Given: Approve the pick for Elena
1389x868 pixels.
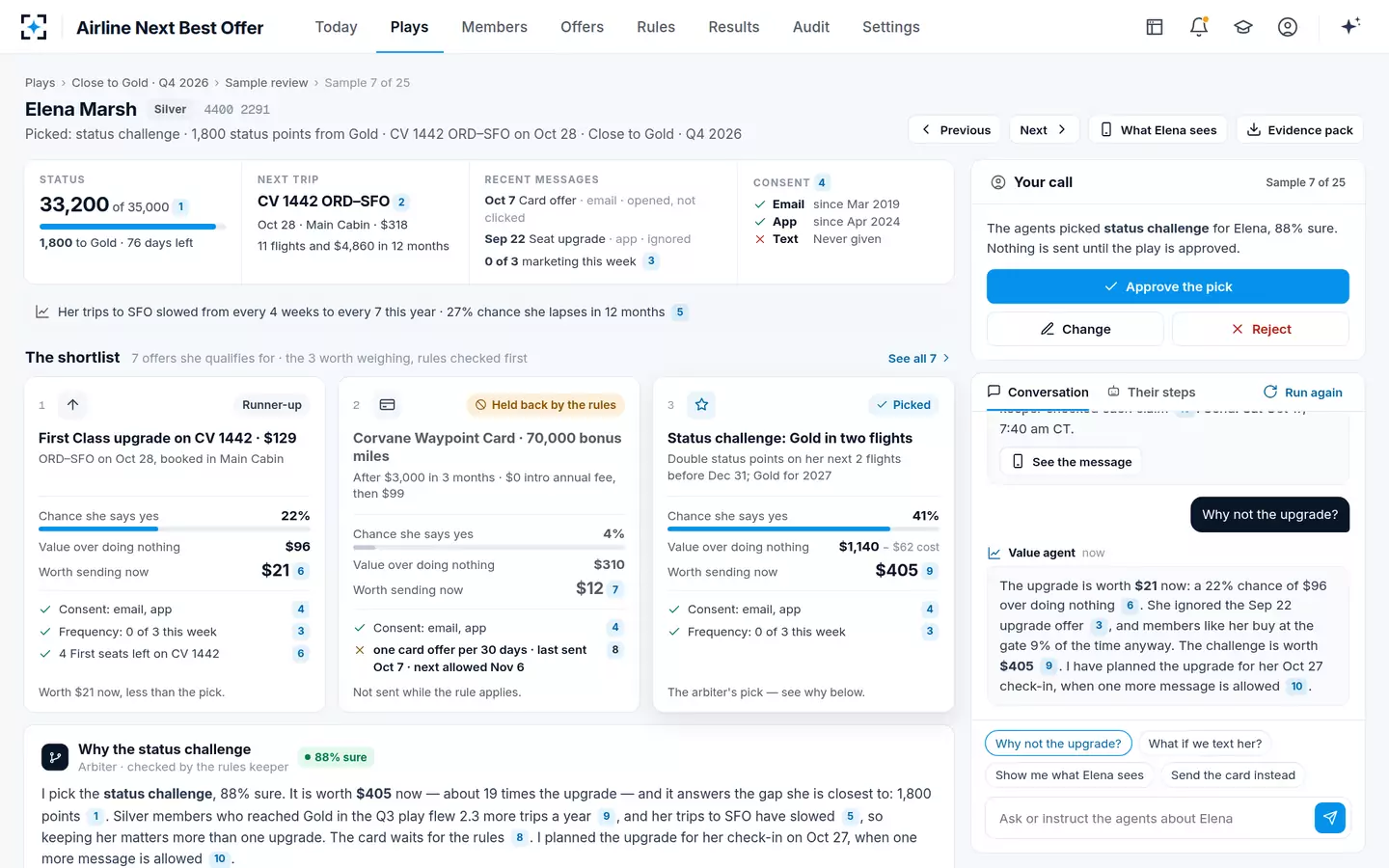Looking at the screenshot, I should pos(1167,286).
